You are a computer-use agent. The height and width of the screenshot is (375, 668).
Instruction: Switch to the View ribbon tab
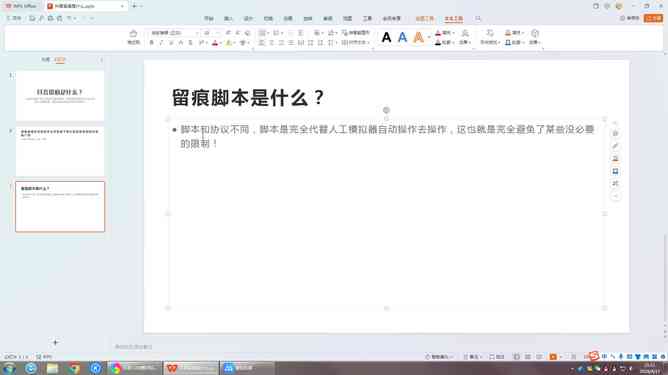(x=348, y=19)
